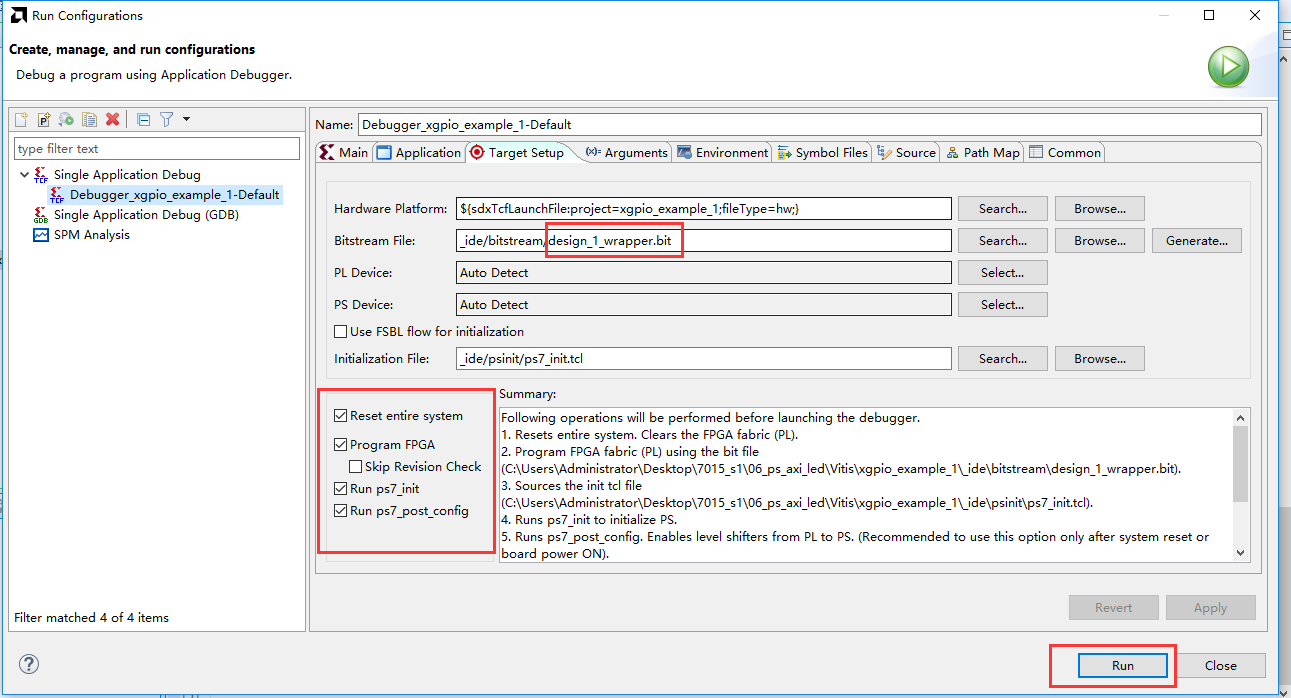1291x698 pixels.
Task: Switch to Symbol Files tab
Action: click(x=822, y=152)
